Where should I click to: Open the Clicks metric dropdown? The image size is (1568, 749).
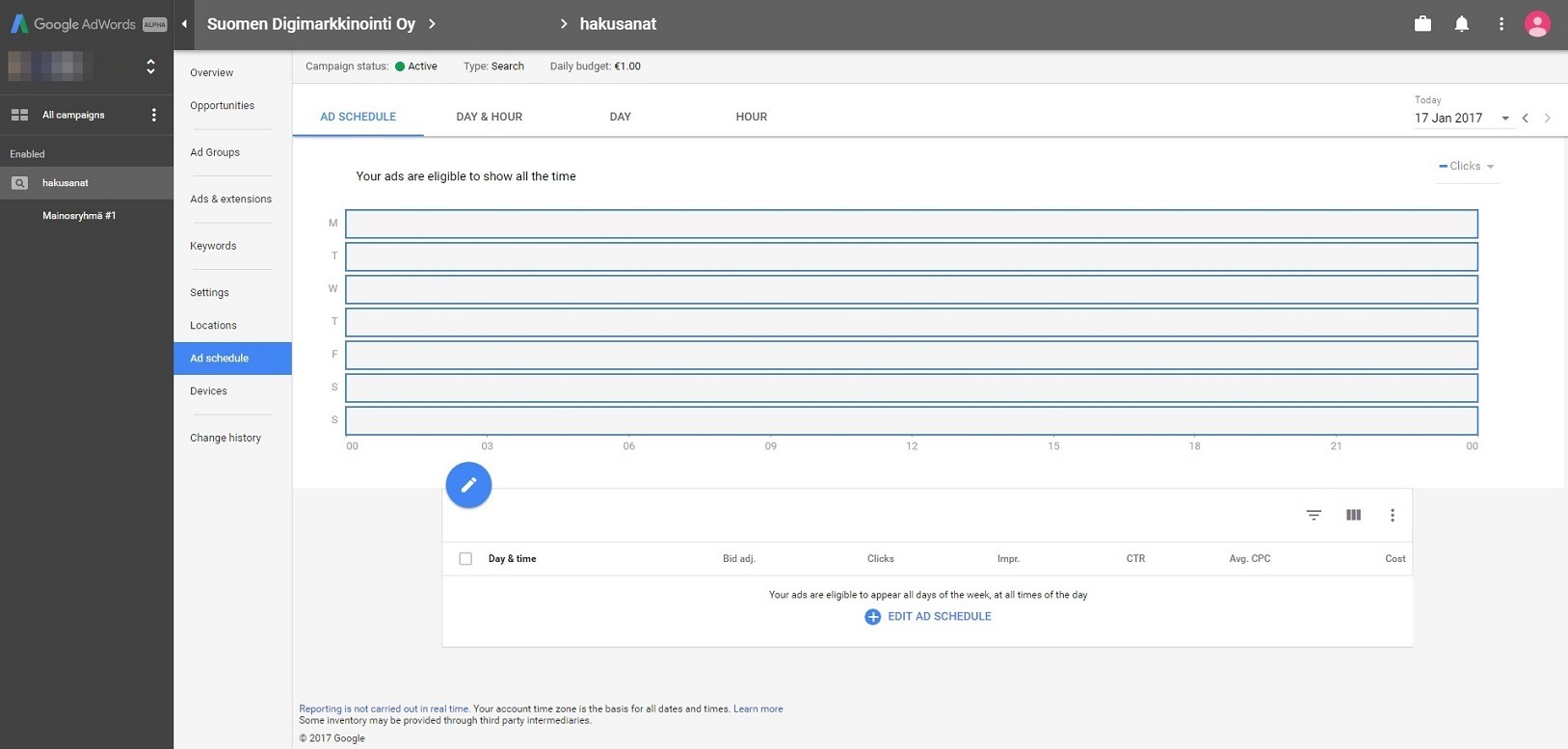coord(1467,166)
